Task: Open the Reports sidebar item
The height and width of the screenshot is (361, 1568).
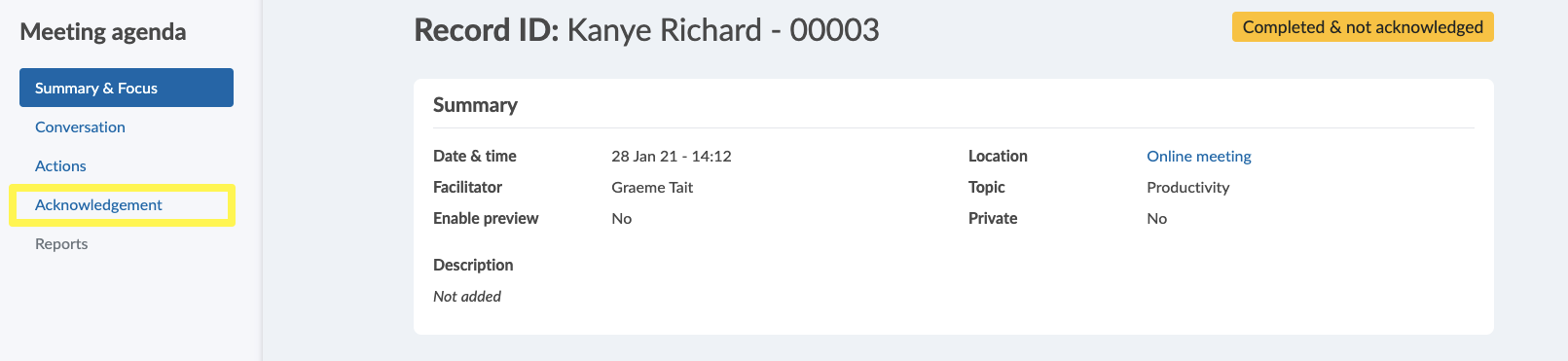Action: point(61,243)
